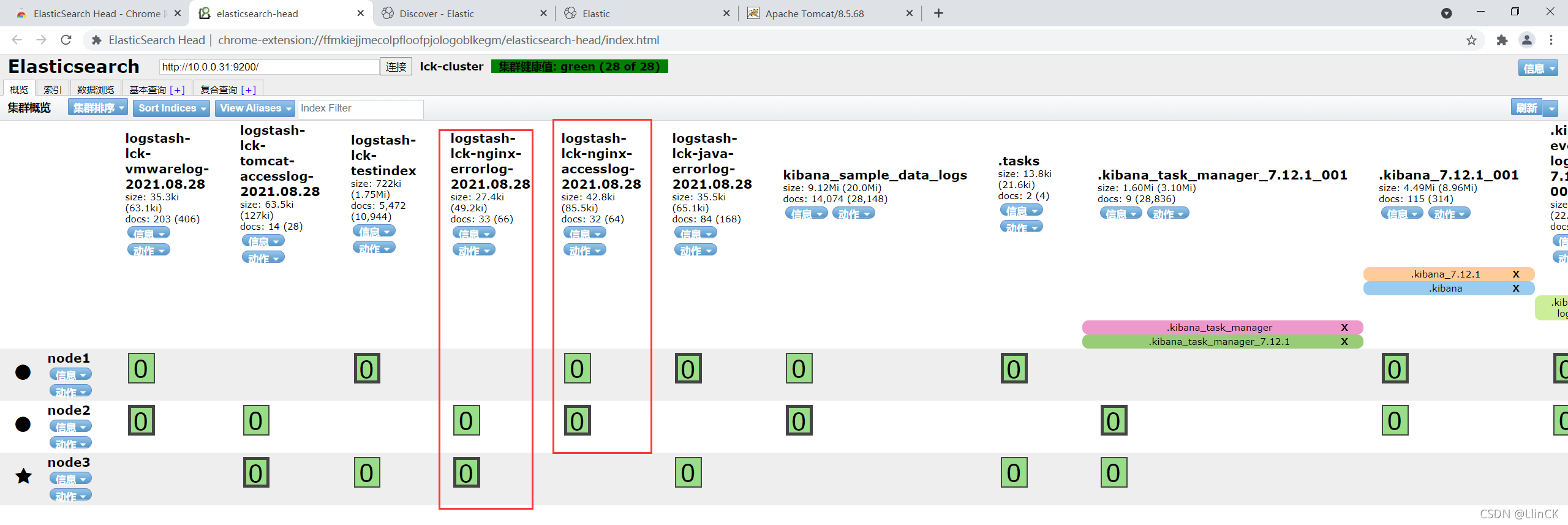This screenshot has width=1568, height=525.
Task: Click node1 shard 0 of nginx-accesslog index
Action: tap(577, 368)
